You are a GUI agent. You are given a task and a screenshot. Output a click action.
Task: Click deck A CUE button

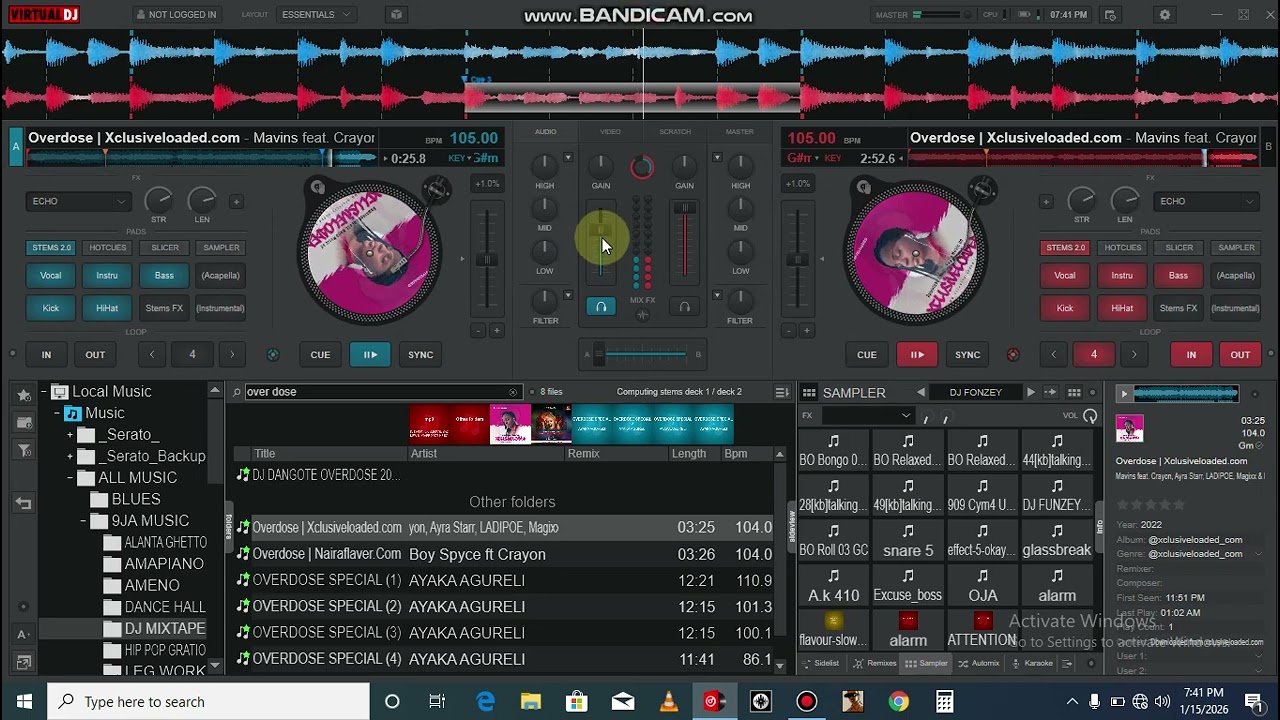320,355
